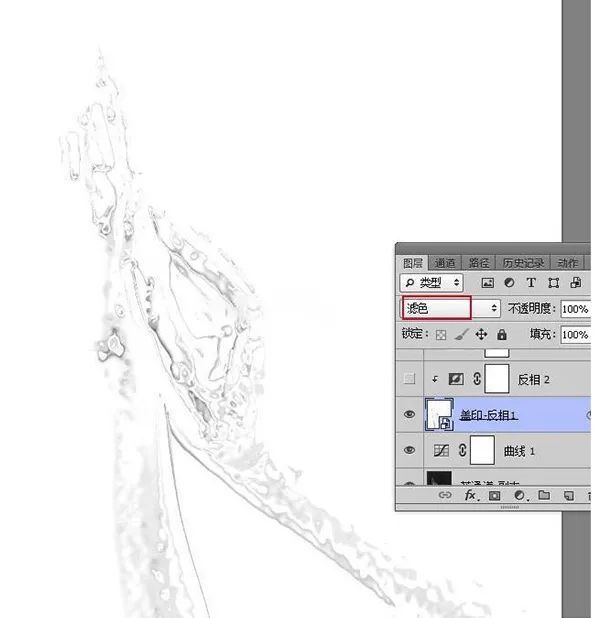Click the lock all padlock icon
The height and width of the screenshot is (618, 600).
point(501,335)
